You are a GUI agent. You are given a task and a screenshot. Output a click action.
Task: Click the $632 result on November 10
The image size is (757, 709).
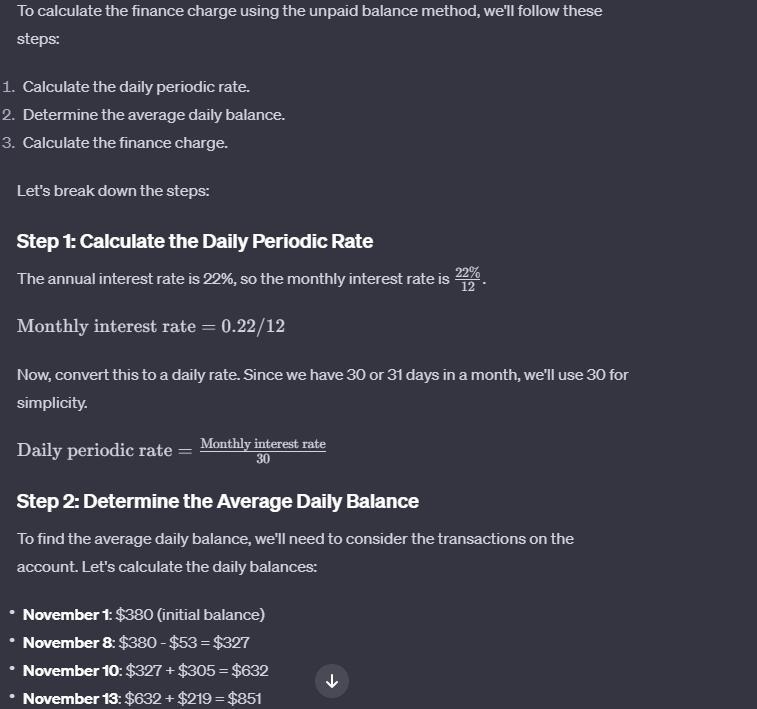[x=250, y=671]
